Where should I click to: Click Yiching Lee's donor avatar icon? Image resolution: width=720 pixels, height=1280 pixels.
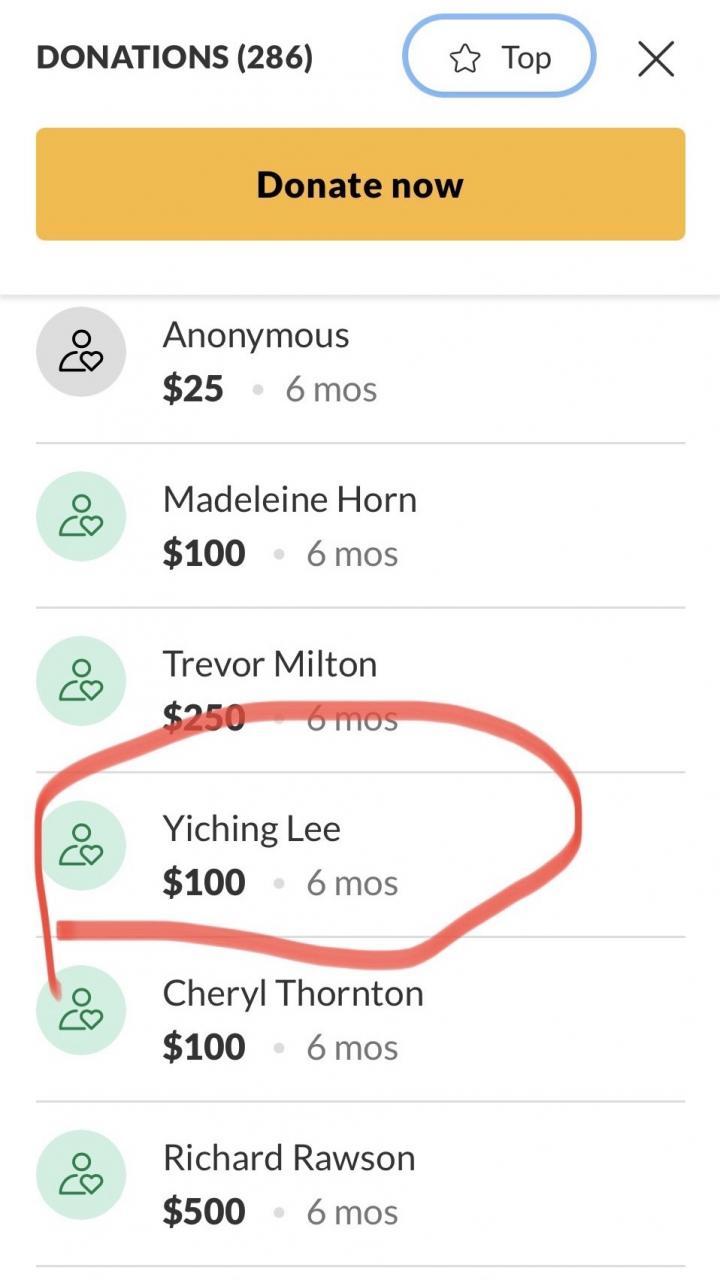click(x=81, y=845)
